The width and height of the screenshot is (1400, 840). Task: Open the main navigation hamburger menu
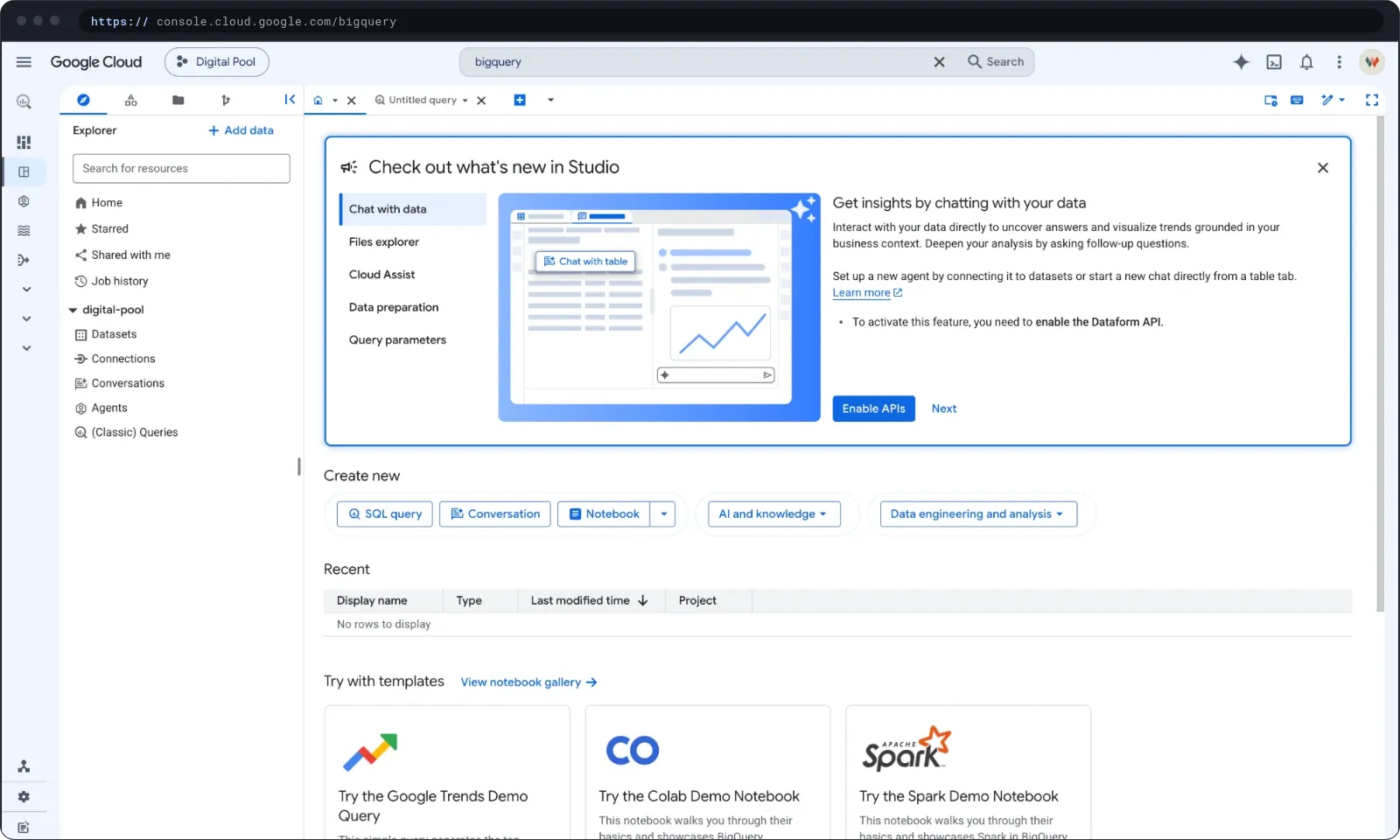(24, 62)
